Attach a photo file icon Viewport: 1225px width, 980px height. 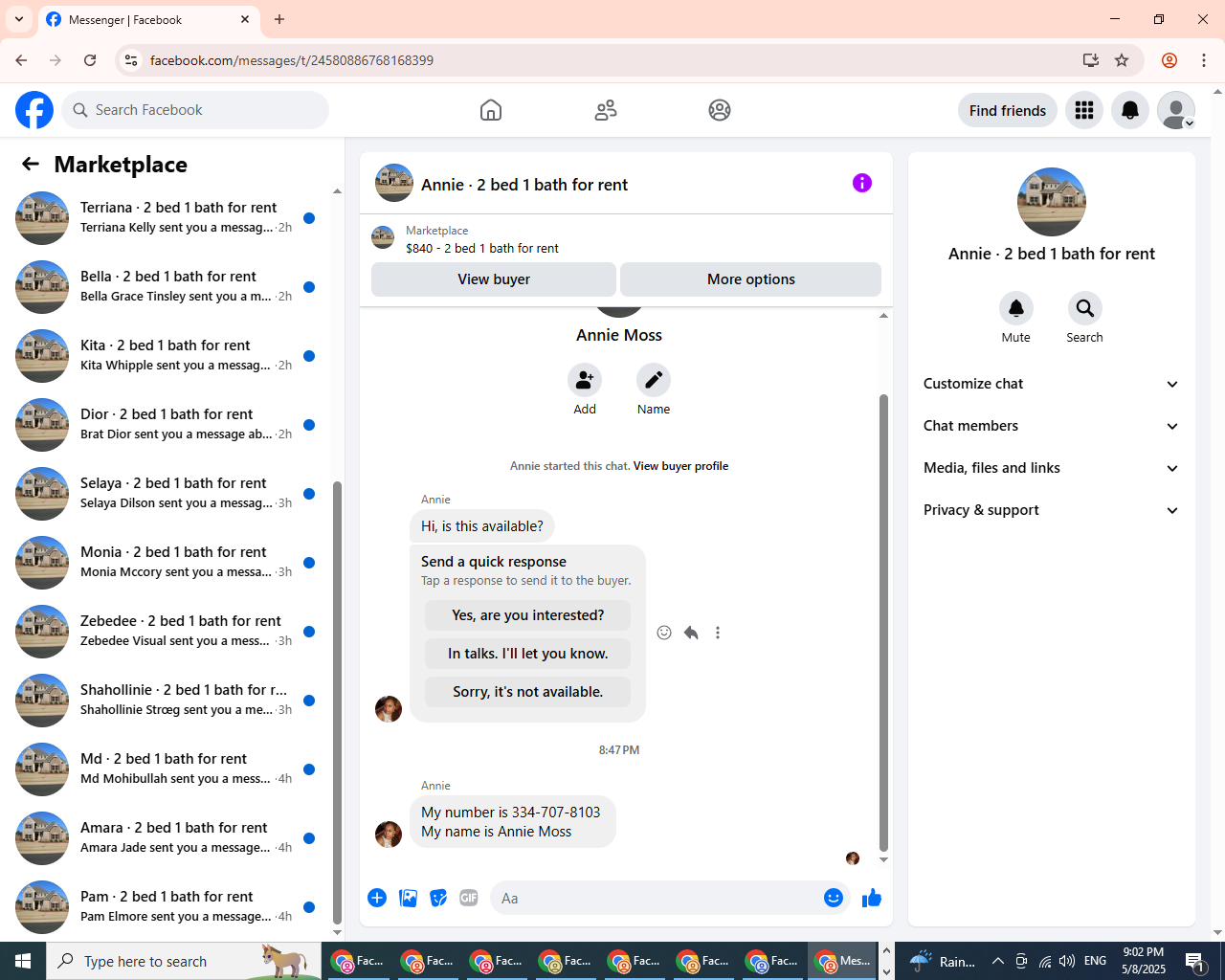click(x=408, y=898)
